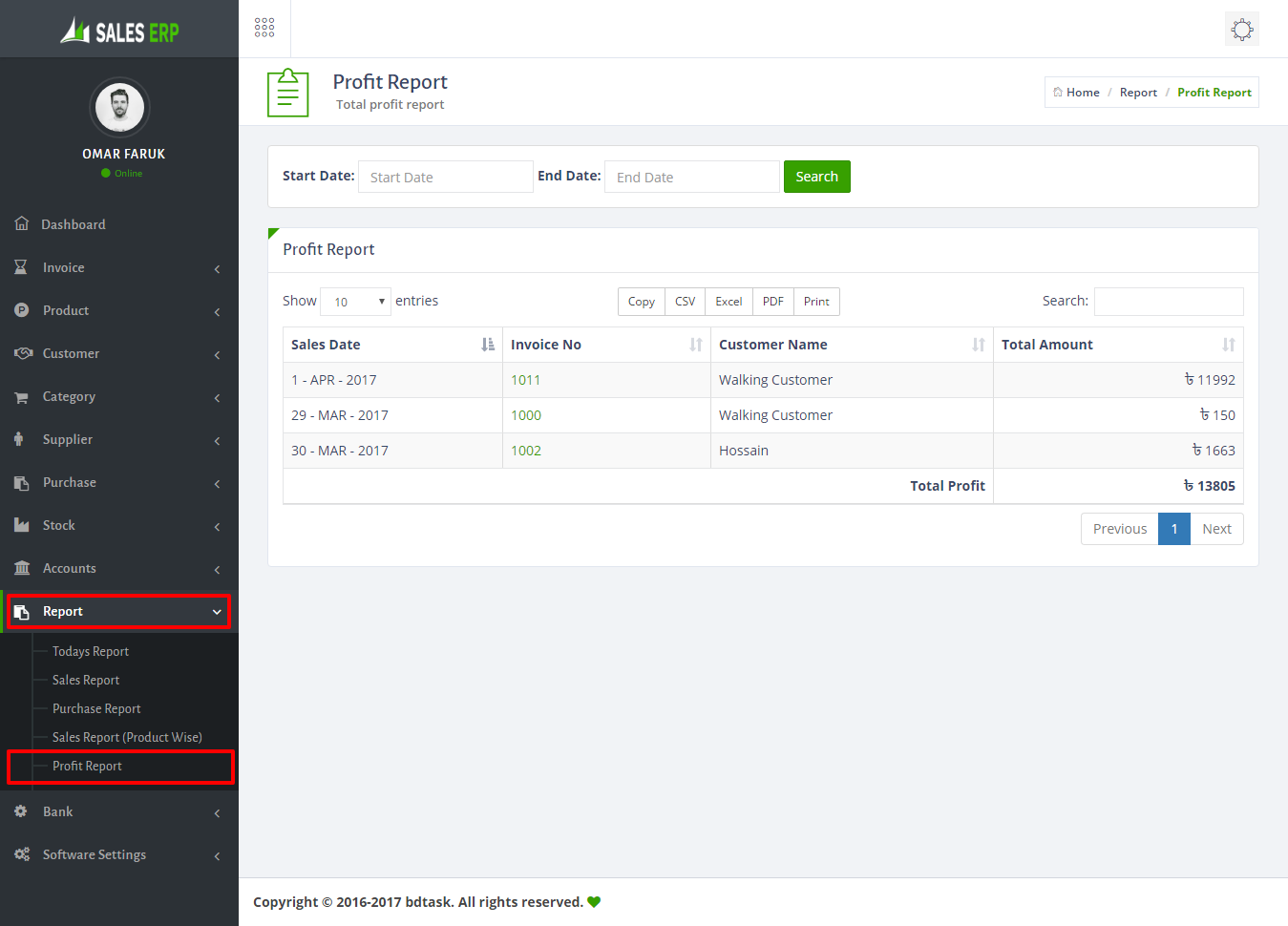Viewport: 1288px width, 926px height.
Task: Sort table by Sales Date column
Action: point(392,345)
